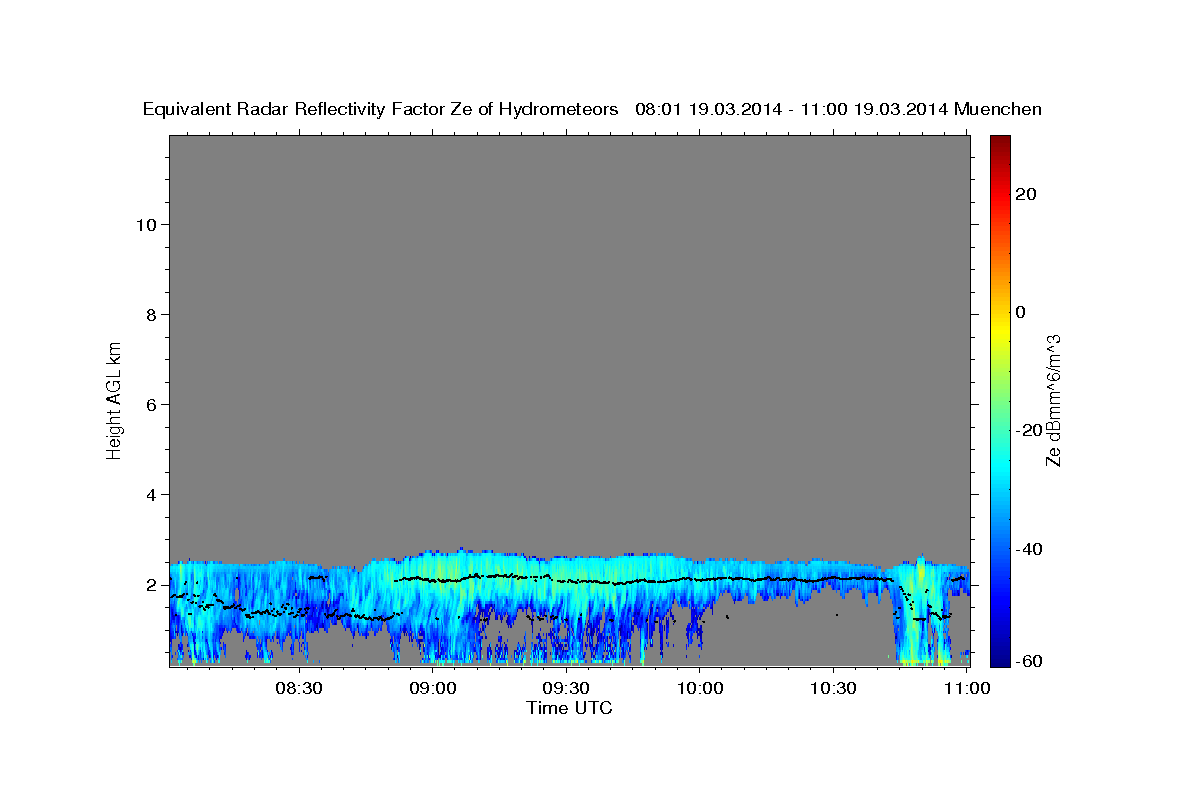The image size is (1200, 800).
Task: Click the height tick label '10'
Action: pyautogui.click(x=145, y=225)
